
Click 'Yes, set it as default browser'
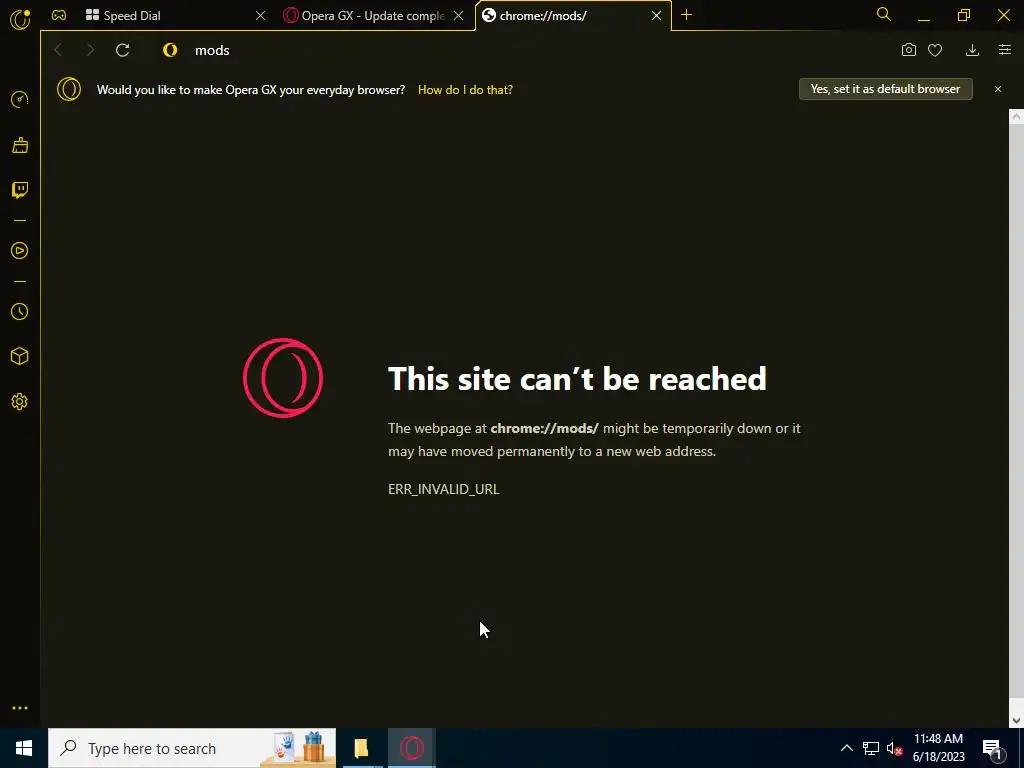click(886, 89)
